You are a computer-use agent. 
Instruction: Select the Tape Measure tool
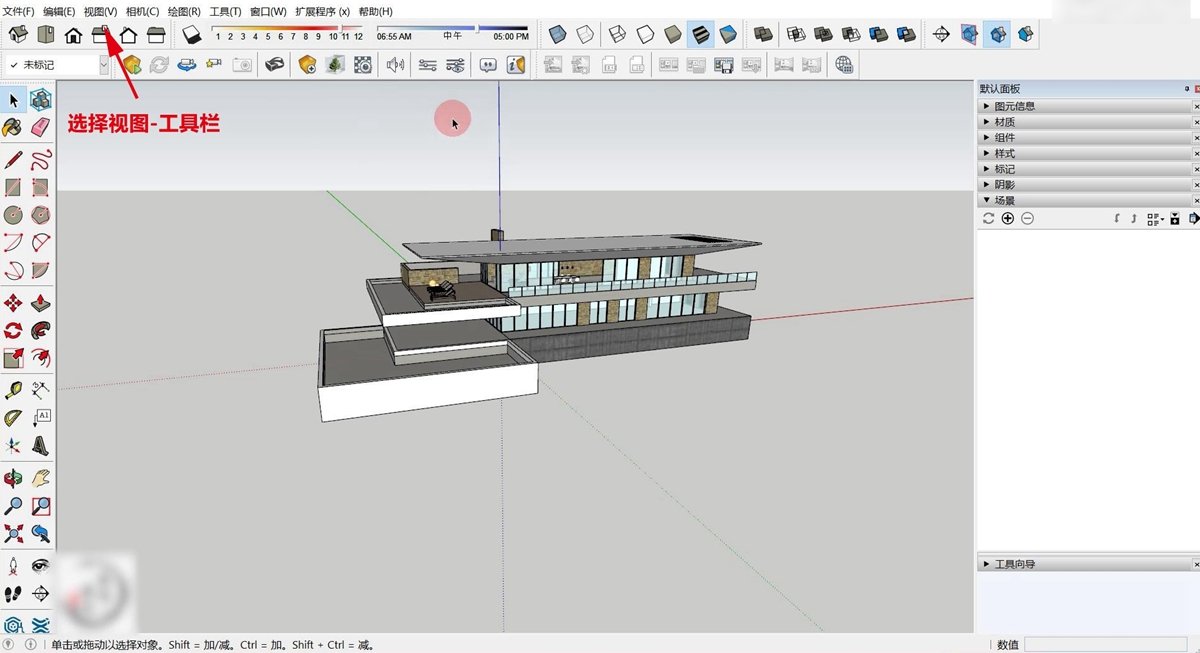13,390
